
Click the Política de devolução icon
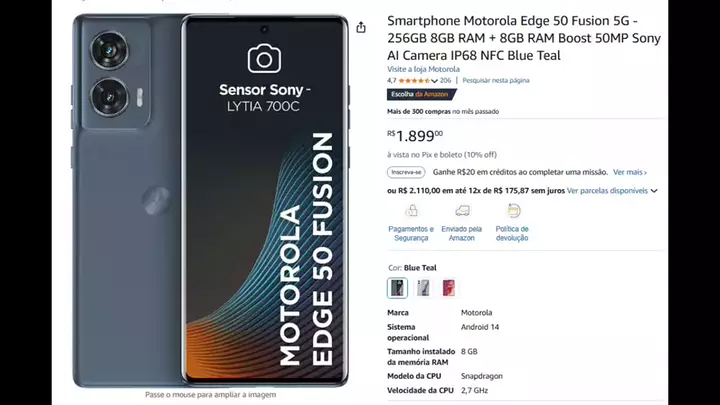coord(513,211)
